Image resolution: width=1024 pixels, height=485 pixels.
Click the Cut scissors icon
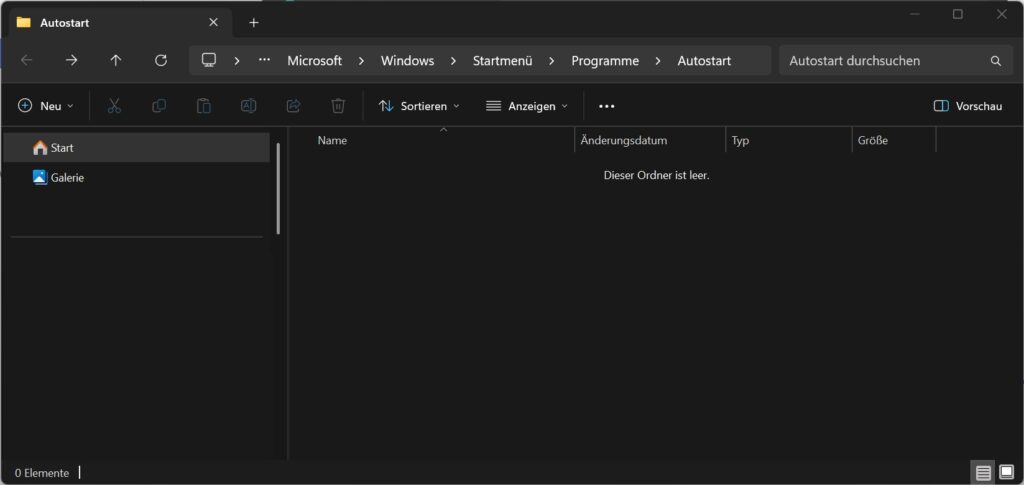tap(114, 106)
